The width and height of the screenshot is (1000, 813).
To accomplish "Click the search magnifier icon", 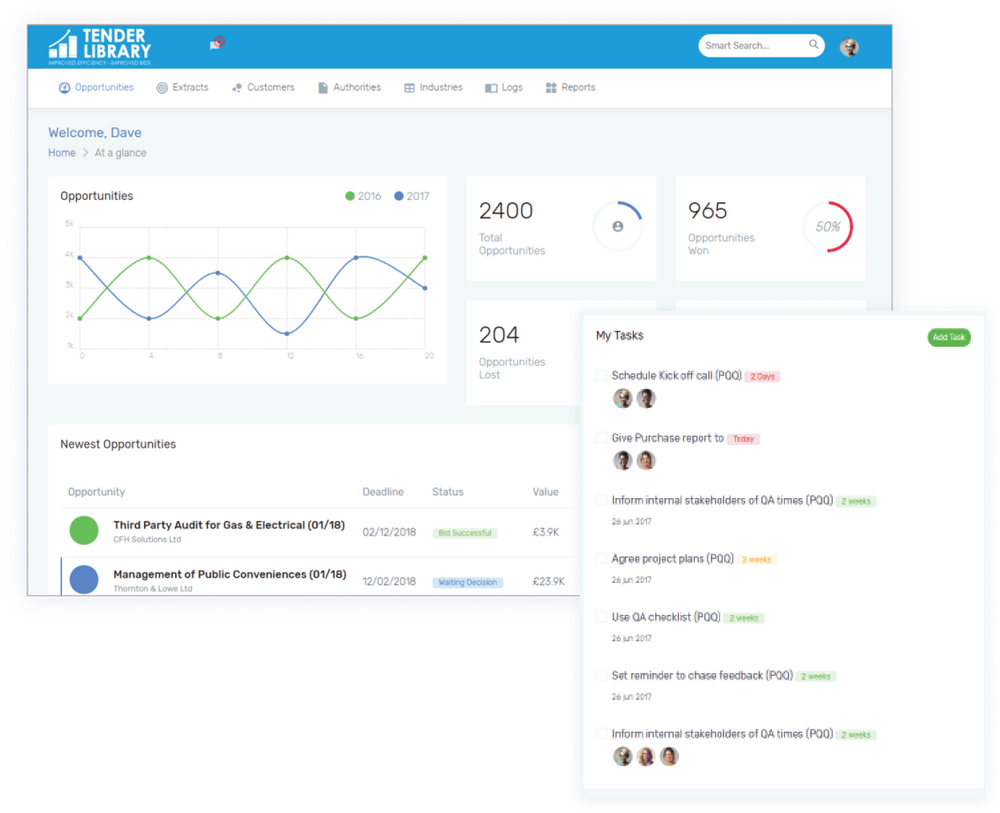I will [814, 45].
